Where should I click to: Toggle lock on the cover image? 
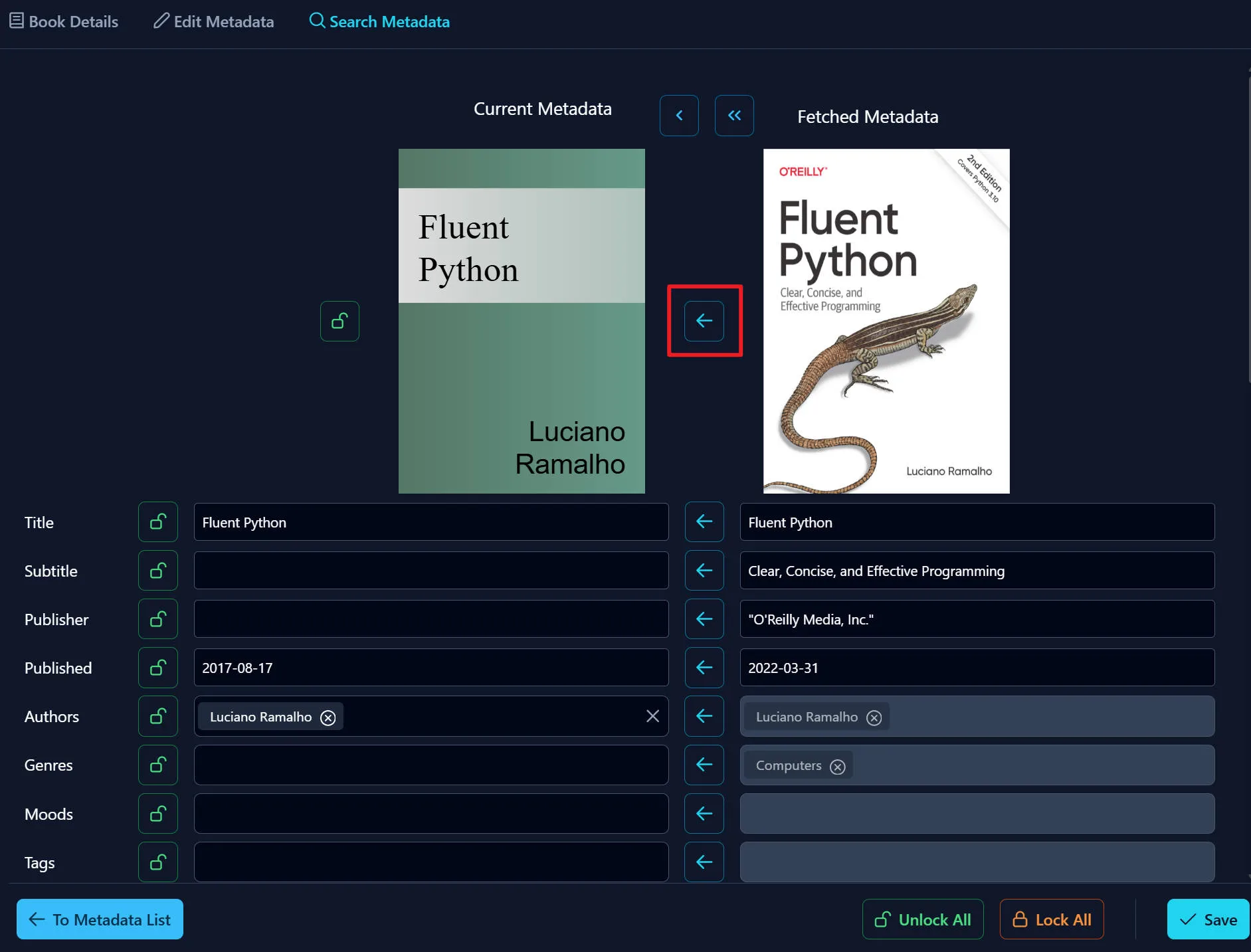pyautogui.click(x=339, y=322)
